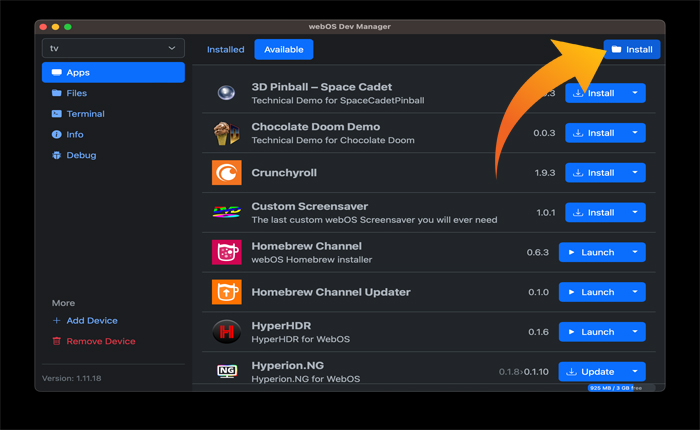The image size is (700, 430).
Task: Click the 3D Pinball Space Cadet icon
Action: (227, 93)
